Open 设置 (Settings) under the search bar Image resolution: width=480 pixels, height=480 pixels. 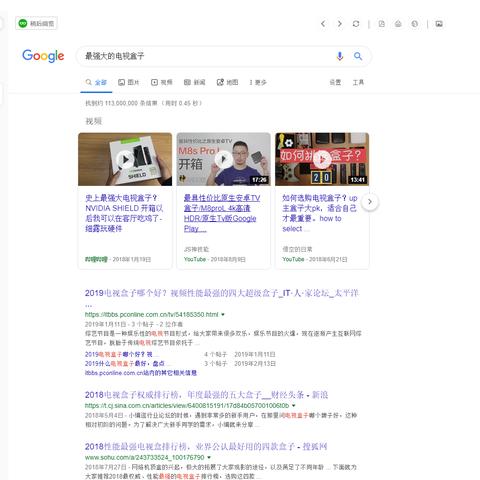[x=335, y=82]
